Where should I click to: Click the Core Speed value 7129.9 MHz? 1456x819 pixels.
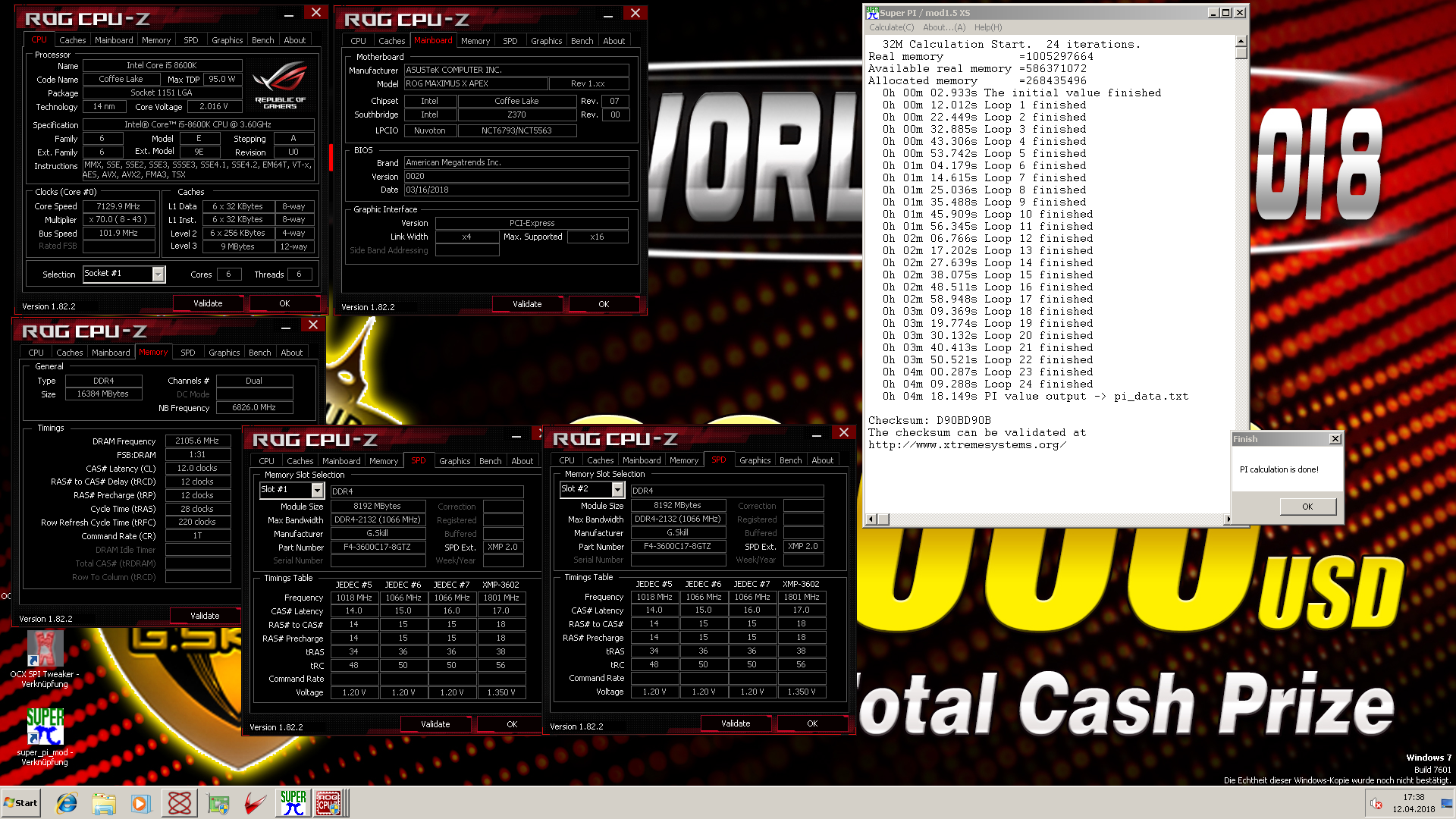[118, 206]
